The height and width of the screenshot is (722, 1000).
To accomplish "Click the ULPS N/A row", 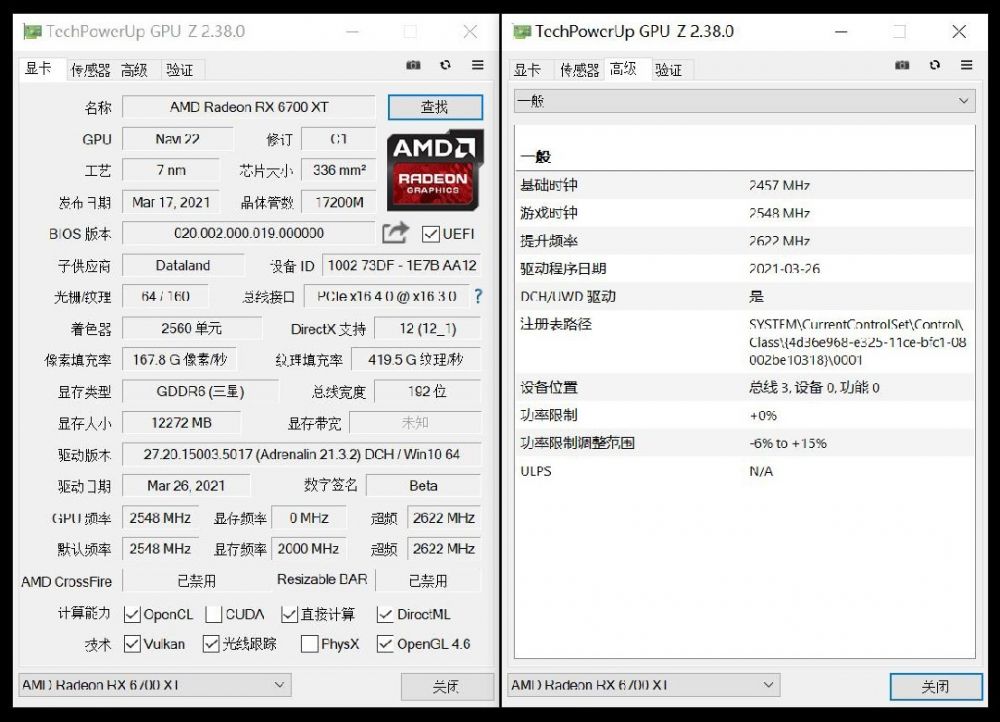I will (744, 471).
